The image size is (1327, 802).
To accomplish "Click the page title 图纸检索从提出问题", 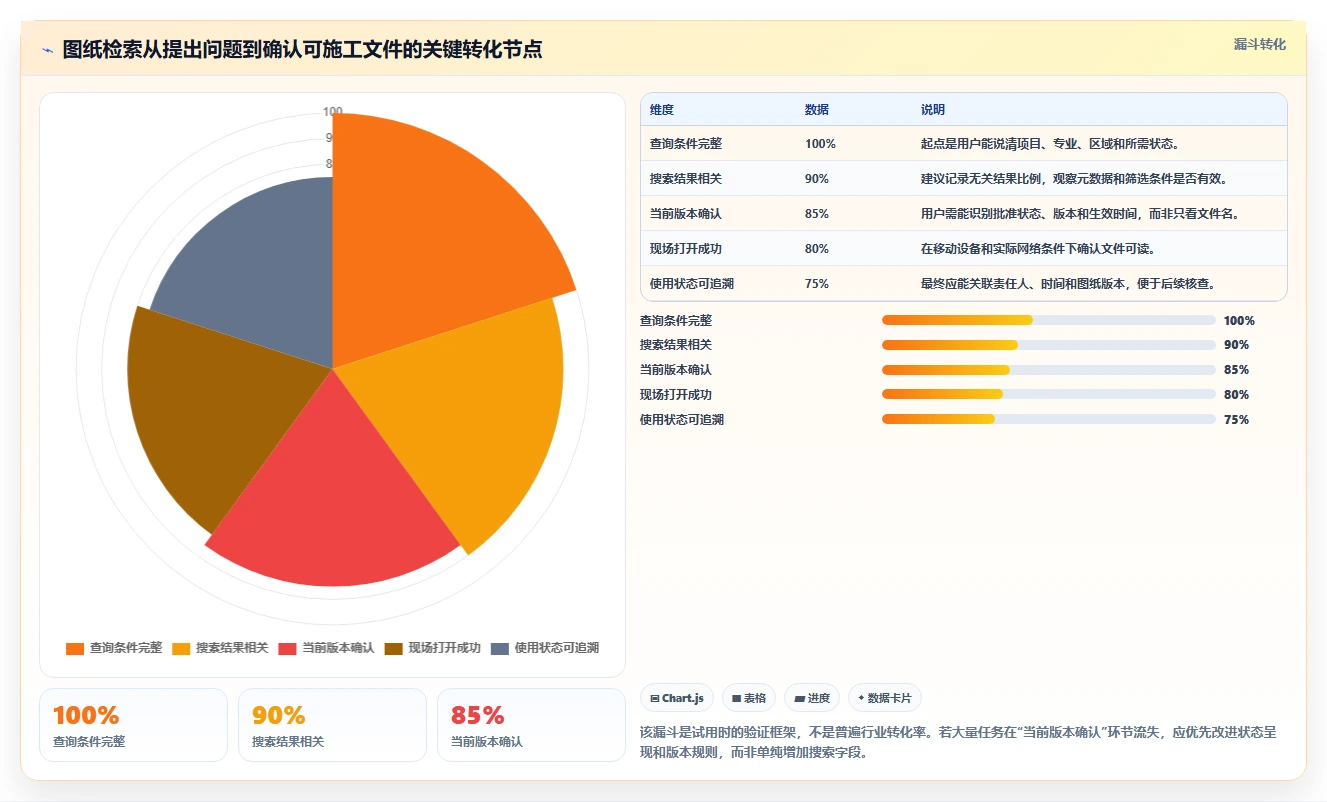I will (302, 50).
